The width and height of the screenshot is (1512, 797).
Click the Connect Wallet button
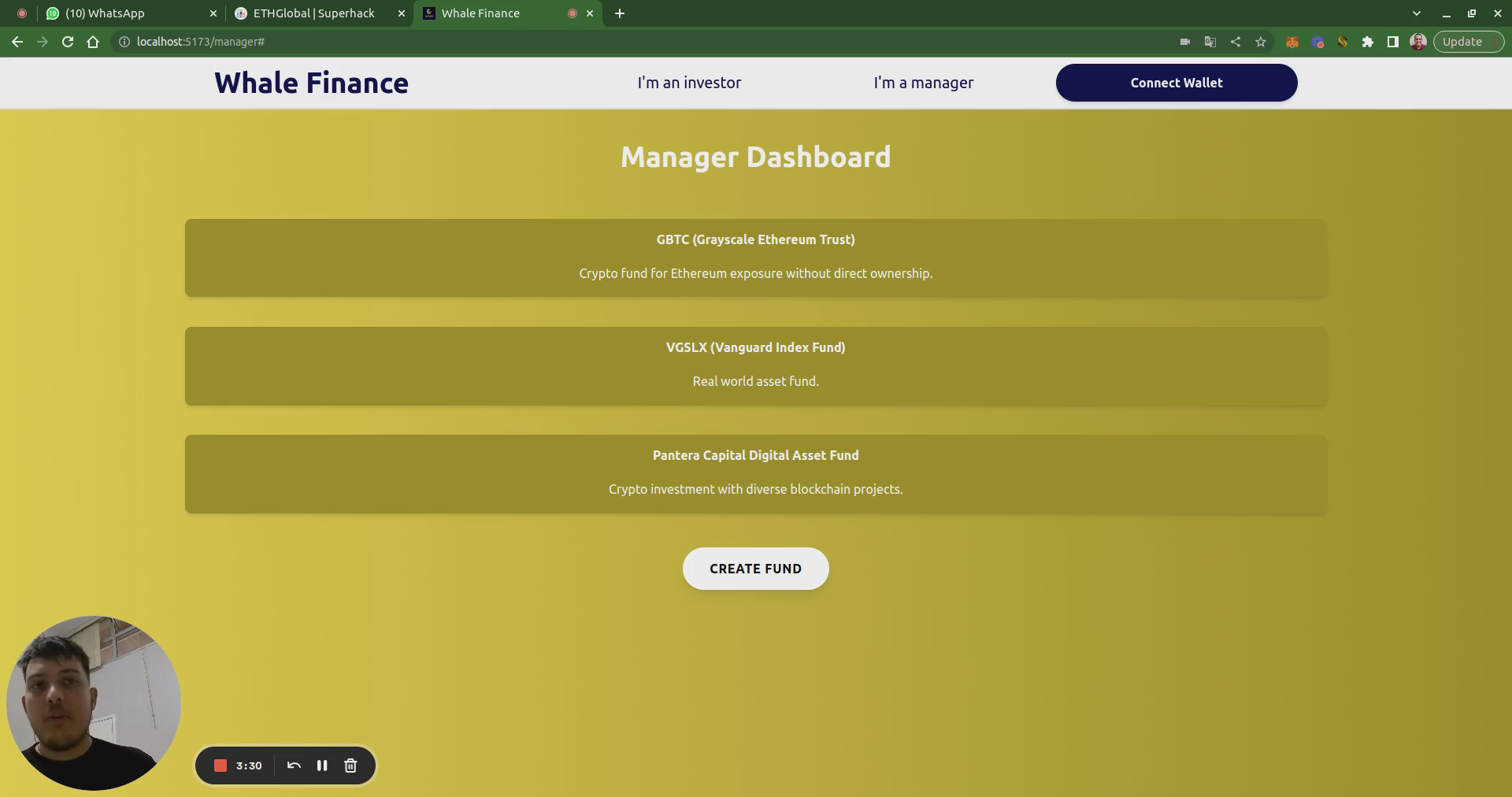tap(1177, 83)
